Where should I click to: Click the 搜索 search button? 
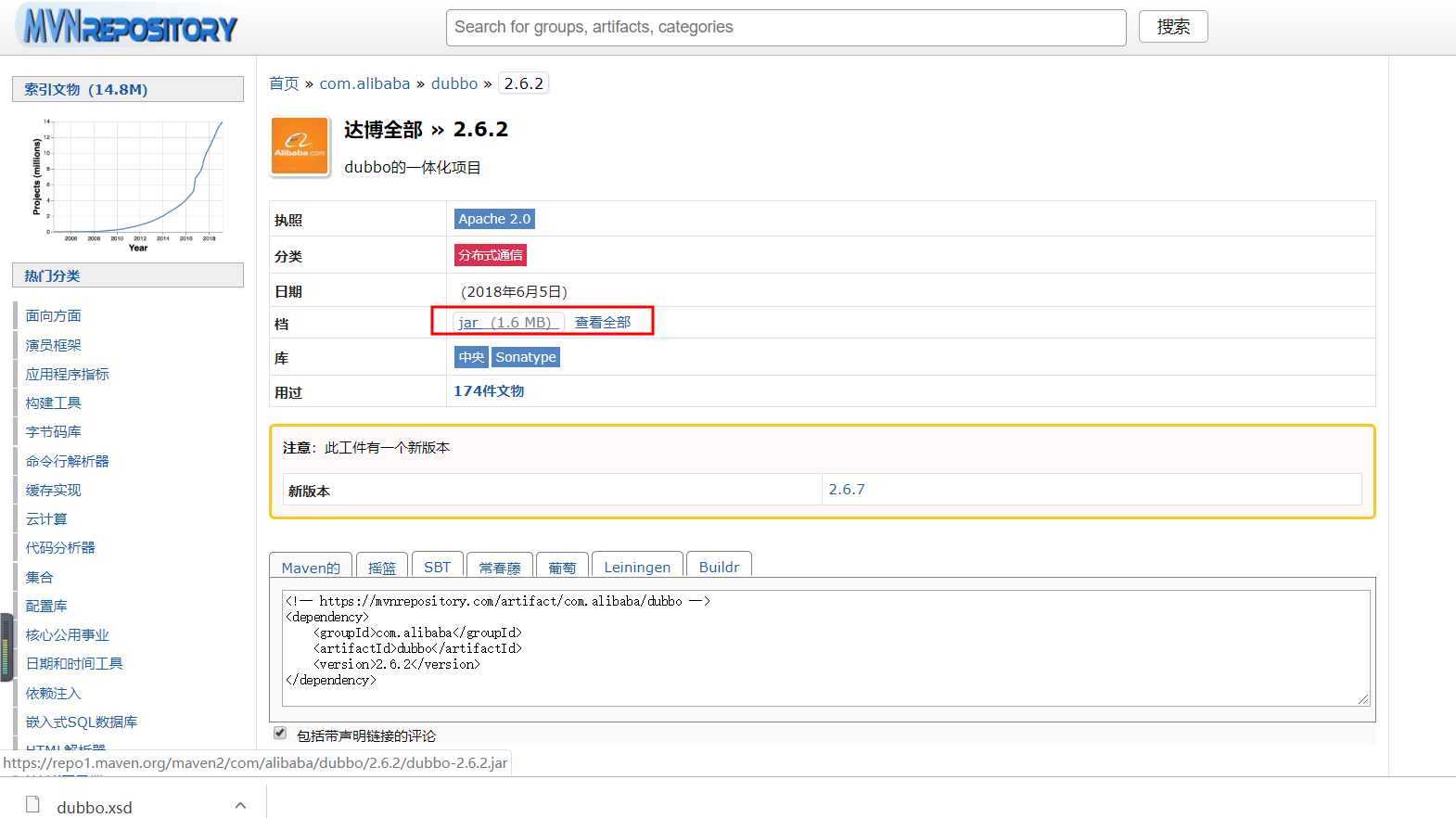pos(1173,27)
